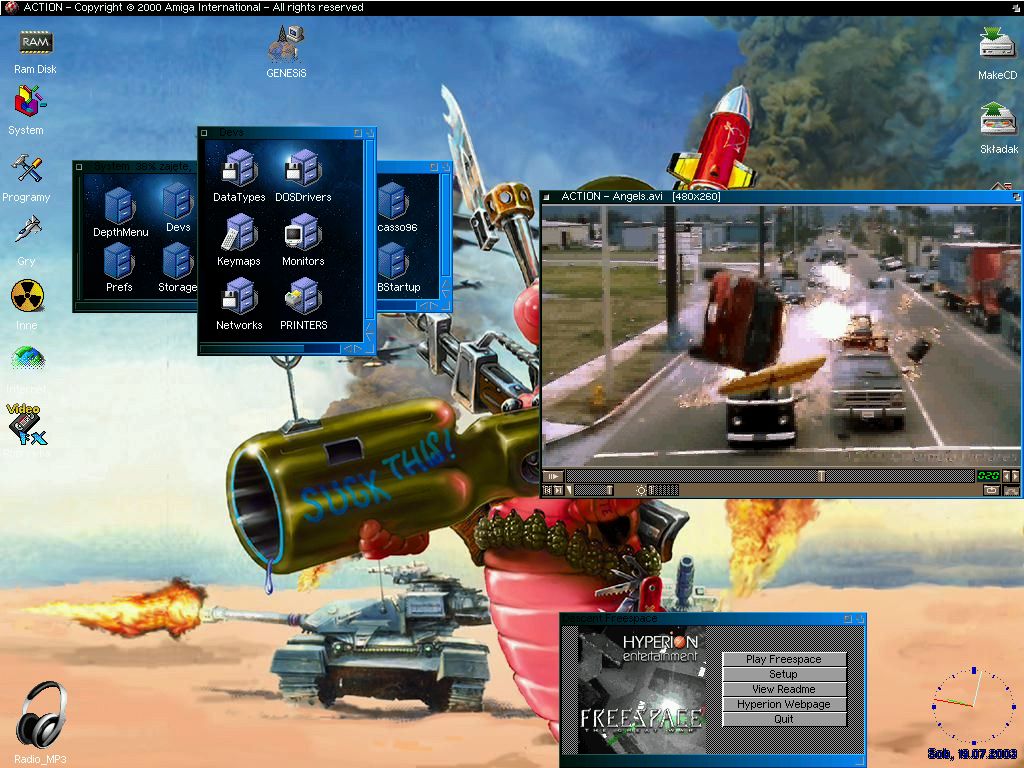Viewport: 1024px width, 768px height.
Task: Click the Devs window horizontal scrollbar
Action: 270,349
